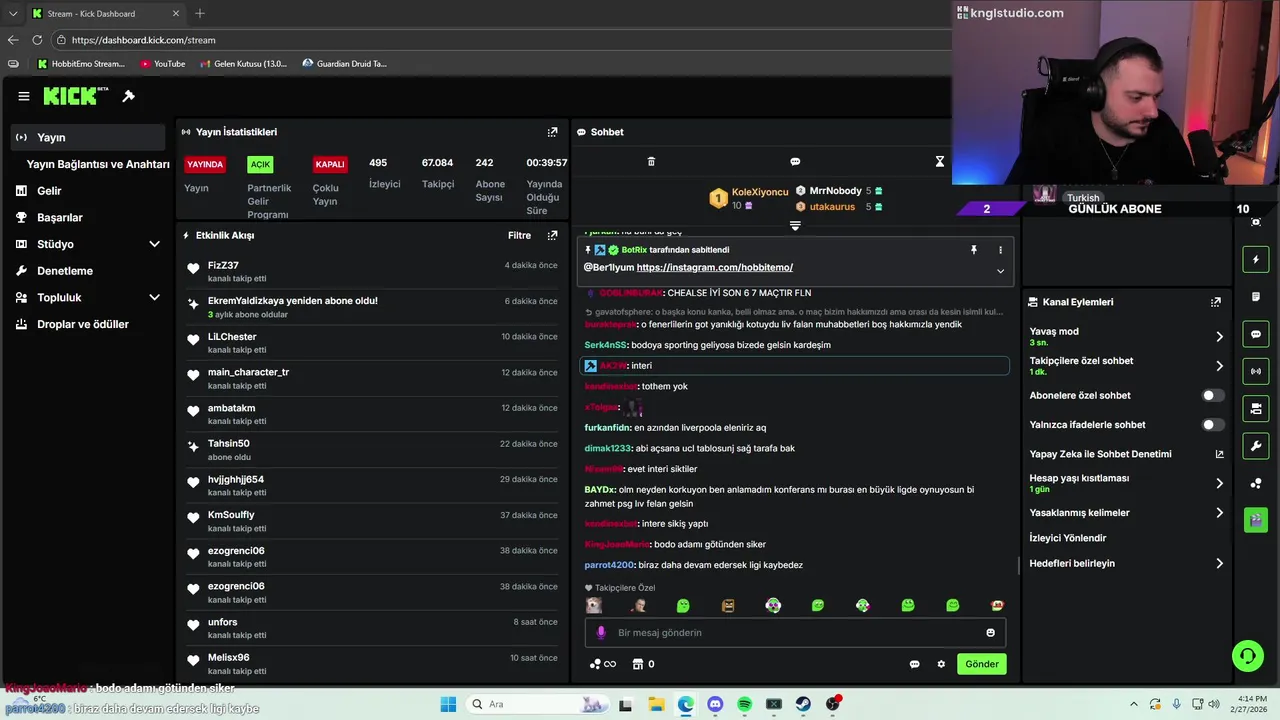Select the lightning bolt icon in the right sidebar
1280x720 pixels.
(x=1256, y=260)
